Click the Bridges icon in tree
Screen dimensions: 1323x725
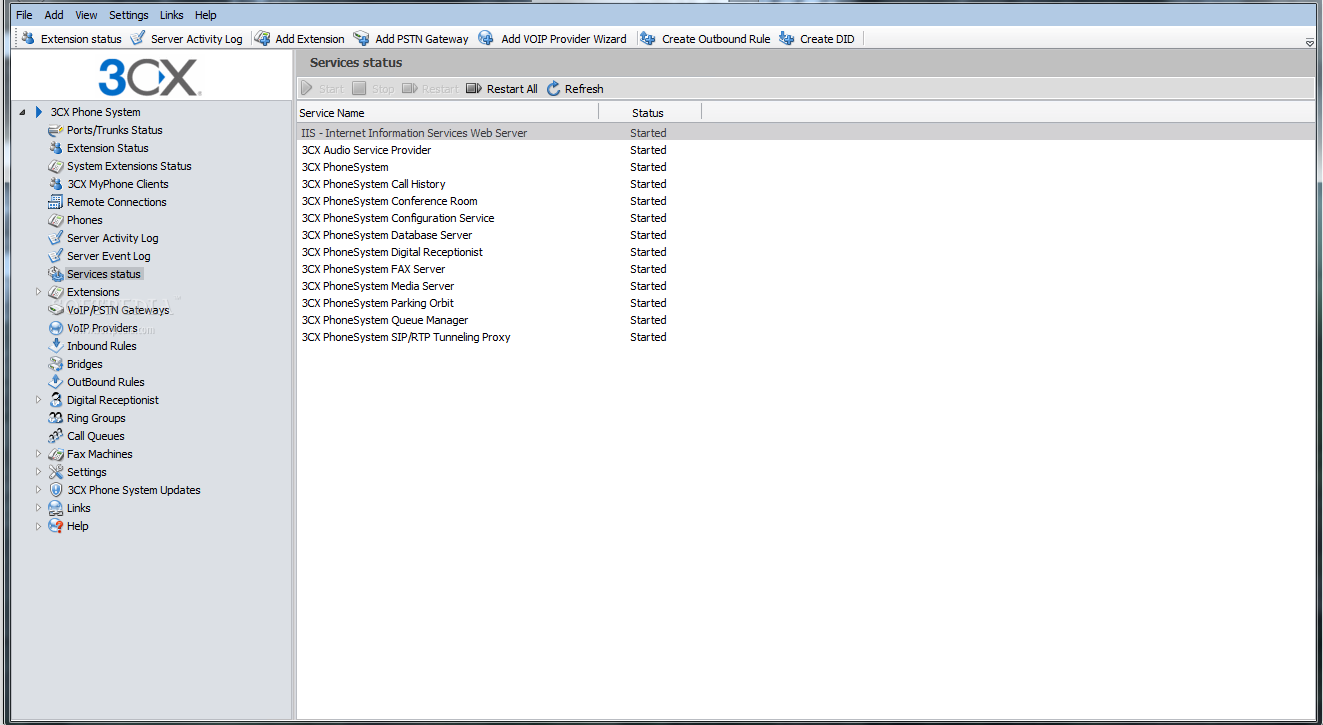coord(56,364)
